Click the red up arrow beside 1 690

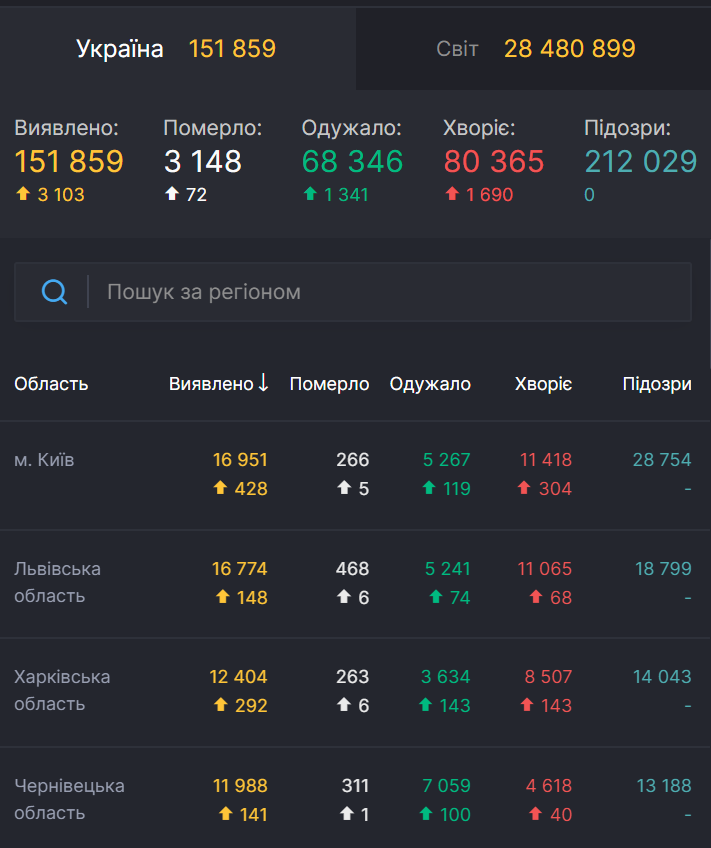tap(452, 194)
